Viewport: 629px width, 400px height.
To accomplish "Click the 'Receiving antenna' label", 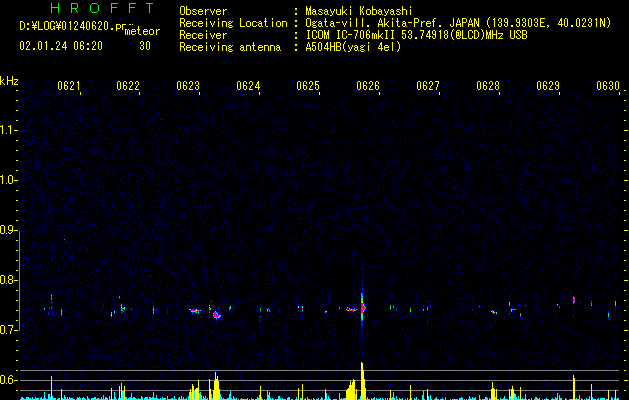I will pyautogui.click(x=230, y=47).
